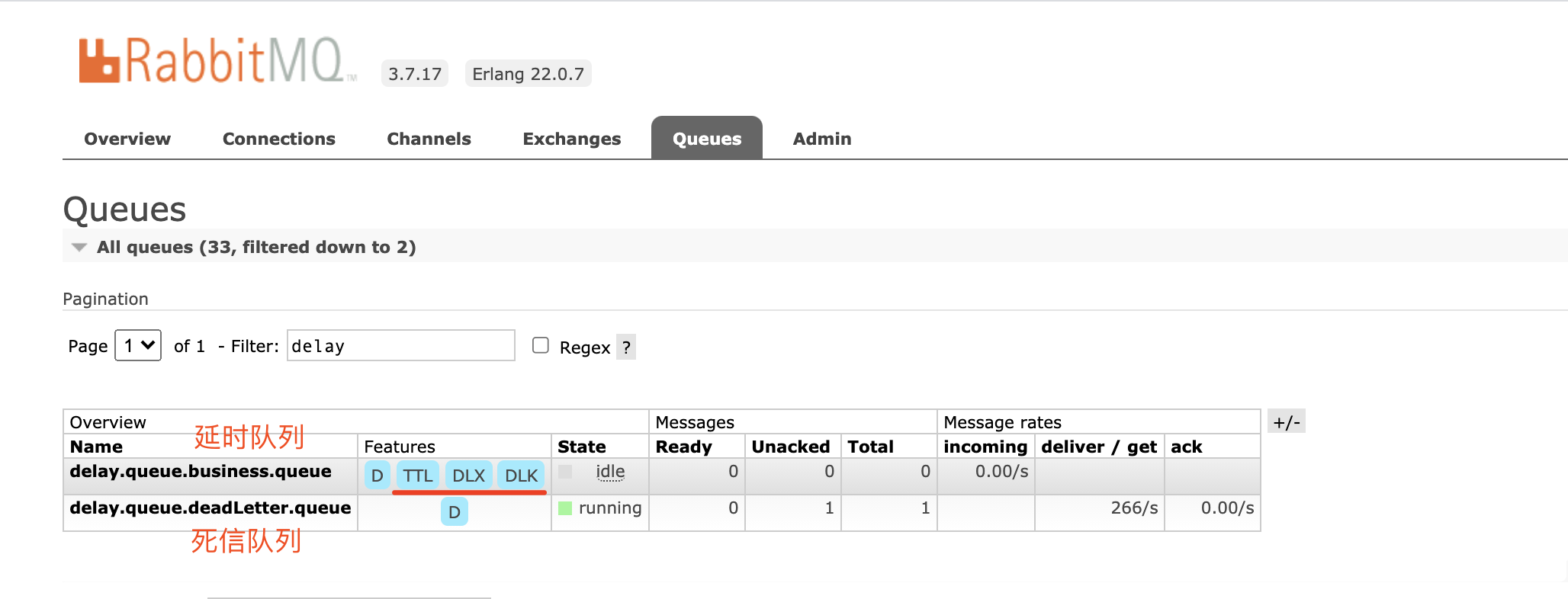Viewport: 1568px width, 599px height.
Task: Click the Regex help question mark
Action: tap(626, 348)
